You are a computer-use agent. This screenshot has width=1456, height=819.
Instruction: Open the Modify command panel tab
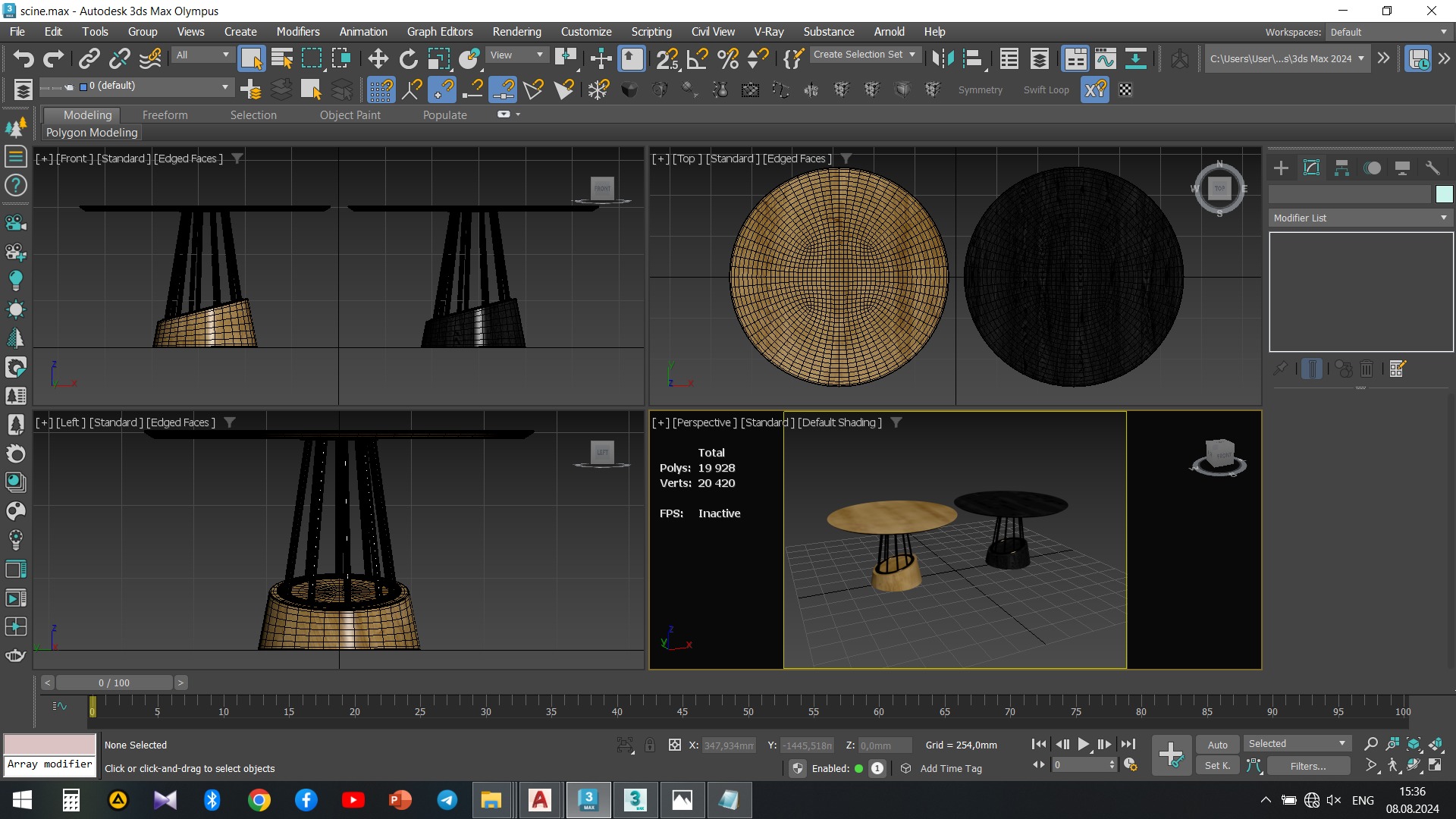point(1311,168)
